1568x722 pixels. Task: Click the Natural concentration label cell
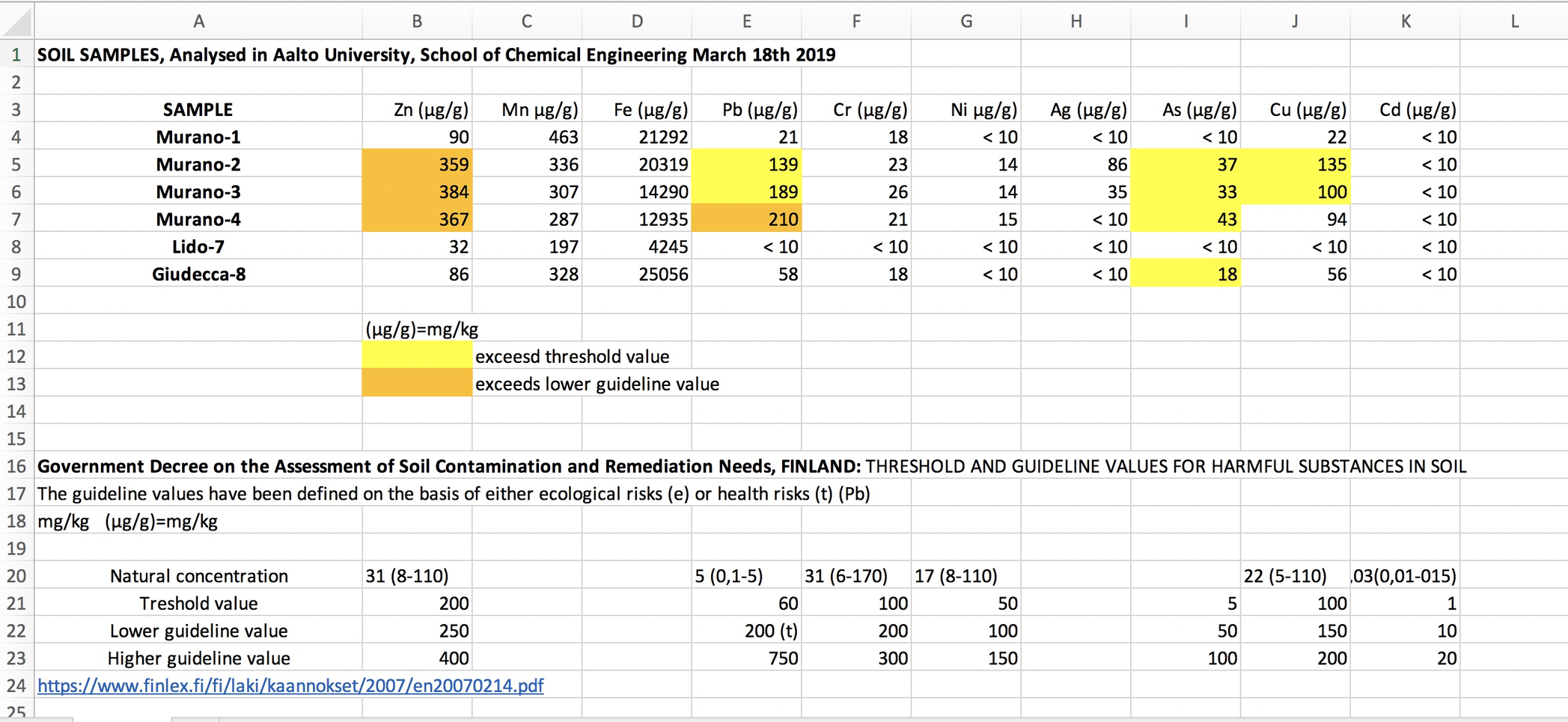tap(198, 576)
